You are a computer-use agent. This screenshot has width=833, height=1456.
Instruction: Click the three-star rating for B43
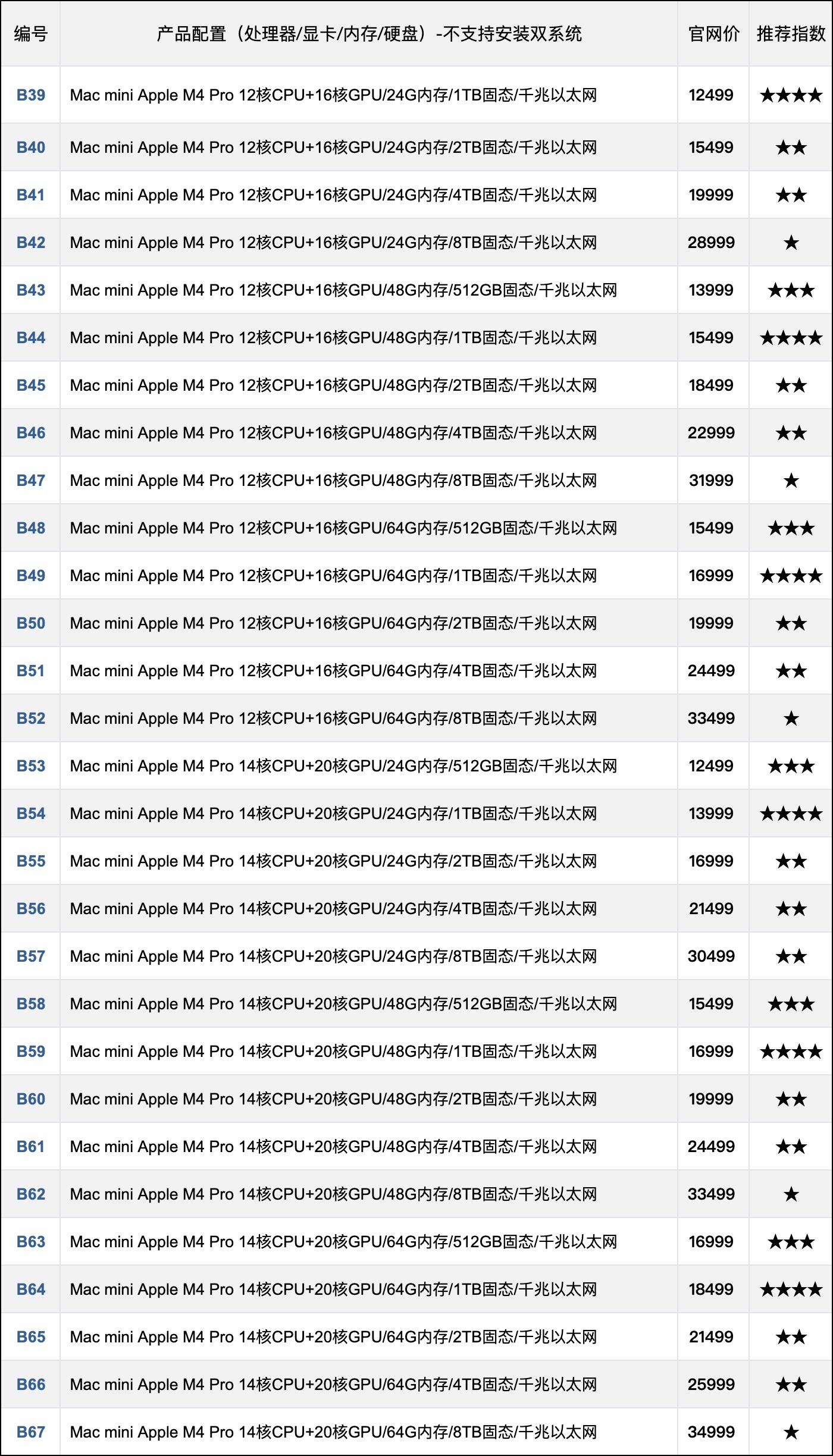pos(791,290)
